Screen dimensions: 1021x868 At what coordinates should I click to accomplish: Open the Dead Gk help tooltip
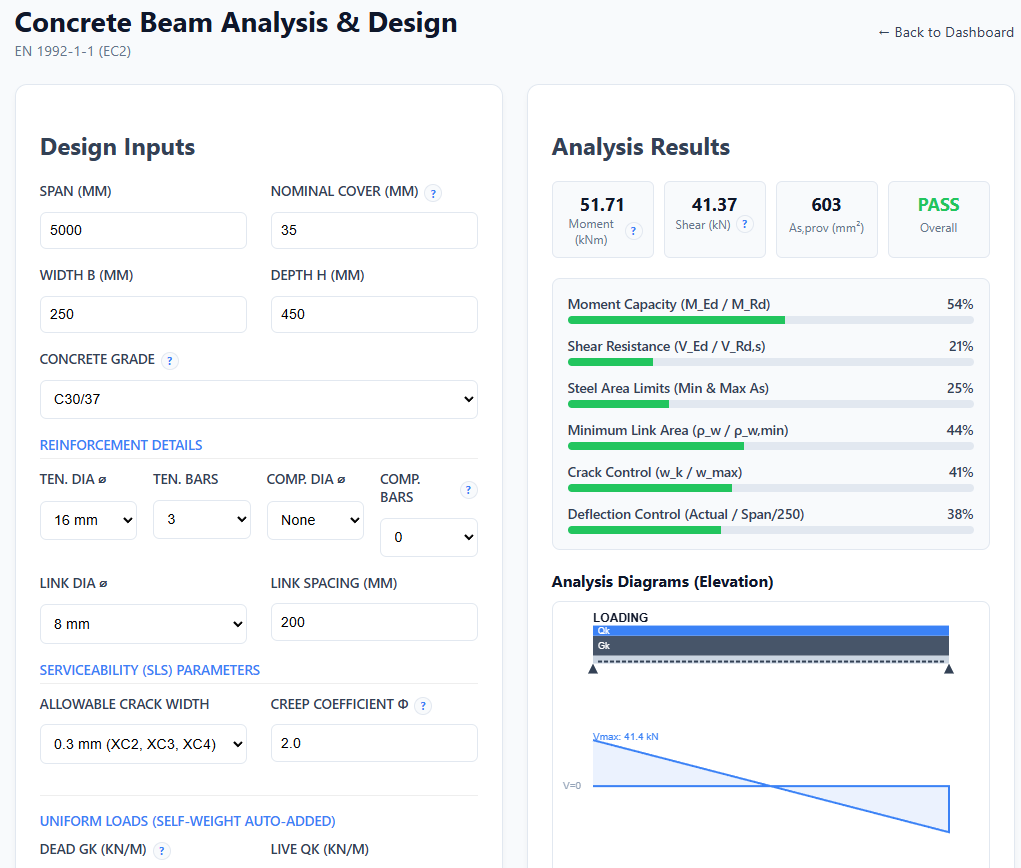coord(161,850)
